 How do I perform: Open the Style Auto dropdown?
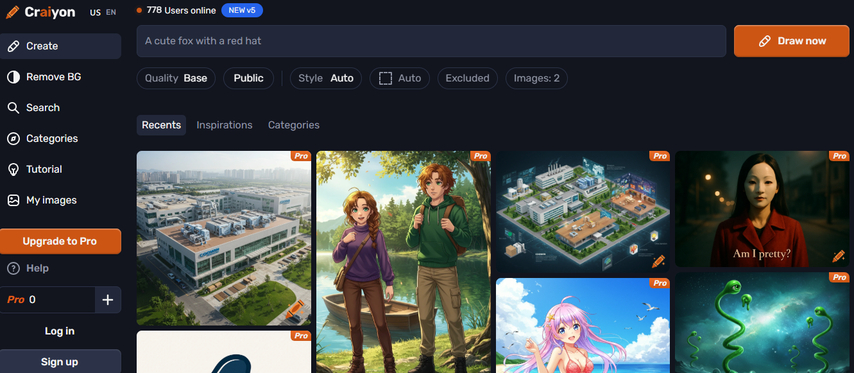(x=326, y=78)
